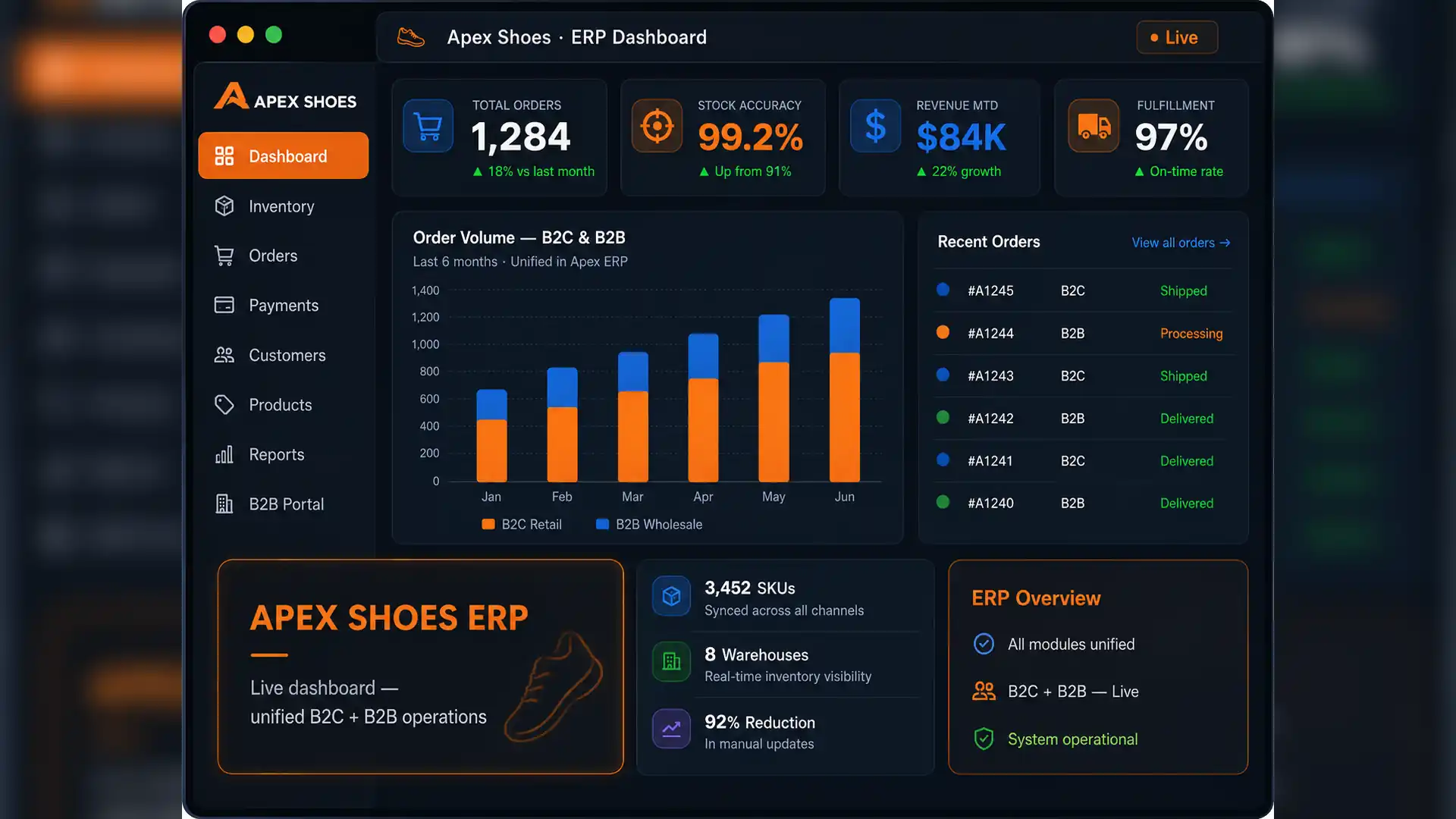Click the green status dot for #A1242
This screenshot has height=819, width=1456.
[x=943, y=417]
